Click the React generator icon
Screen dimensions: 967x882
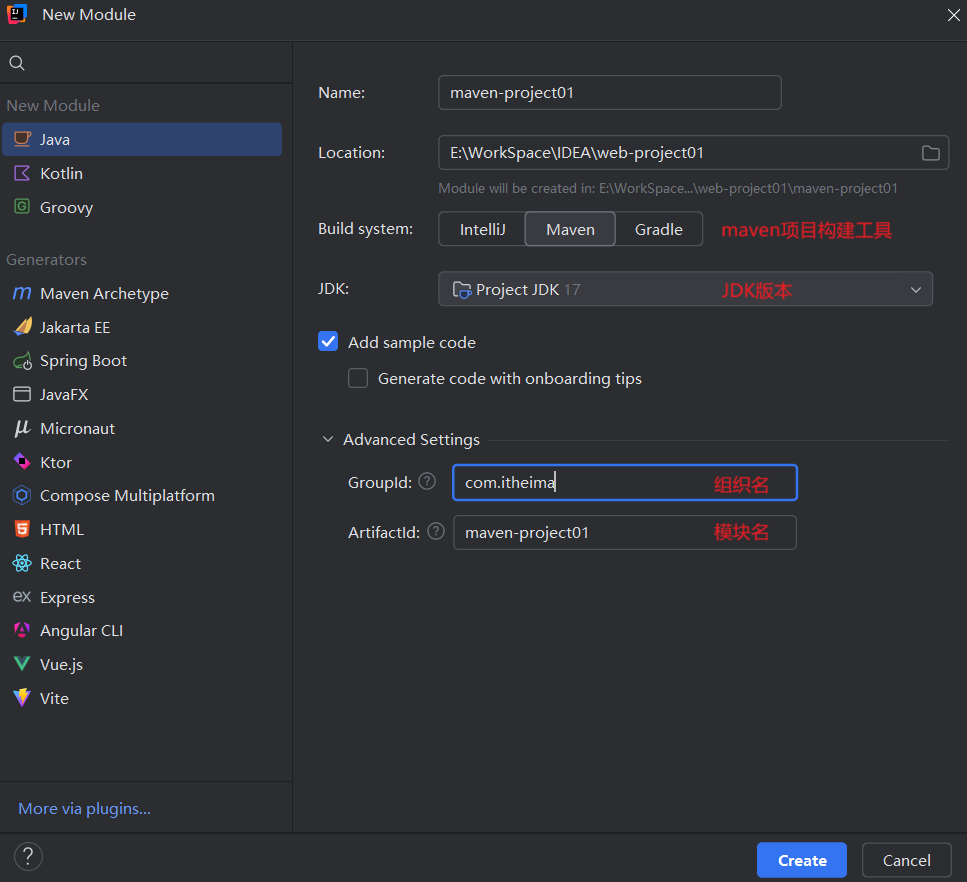[x=22, y=563]
